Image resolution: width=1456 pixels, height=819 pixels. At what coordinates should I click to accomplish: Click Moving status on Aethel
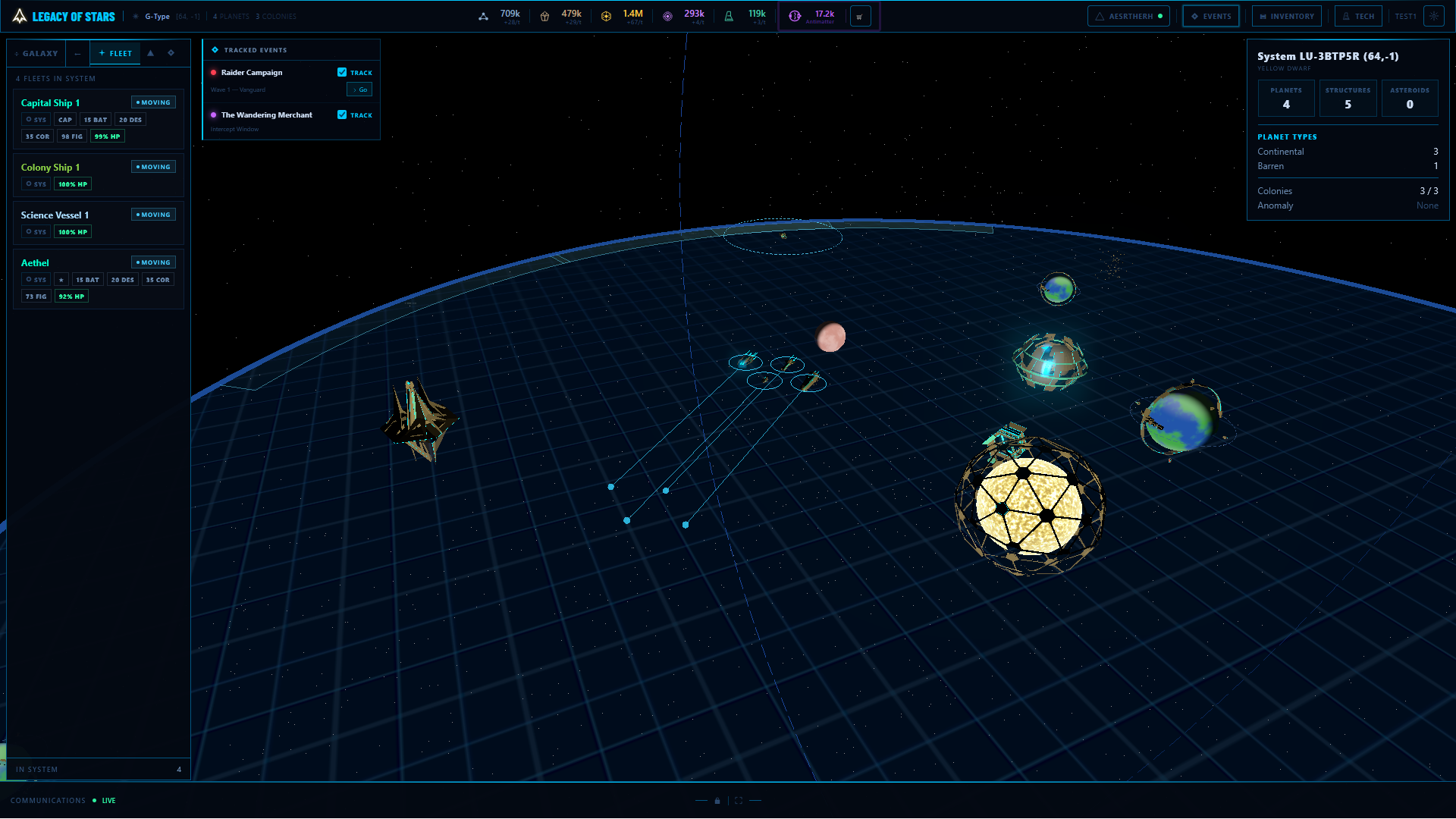click(x=153, y=262)
